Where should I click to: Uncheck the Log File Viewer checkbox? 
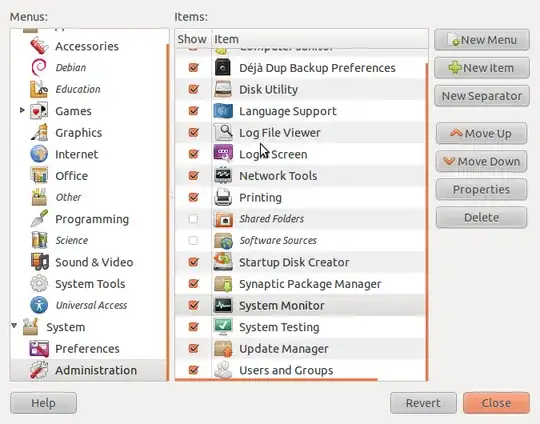(194, 133)
